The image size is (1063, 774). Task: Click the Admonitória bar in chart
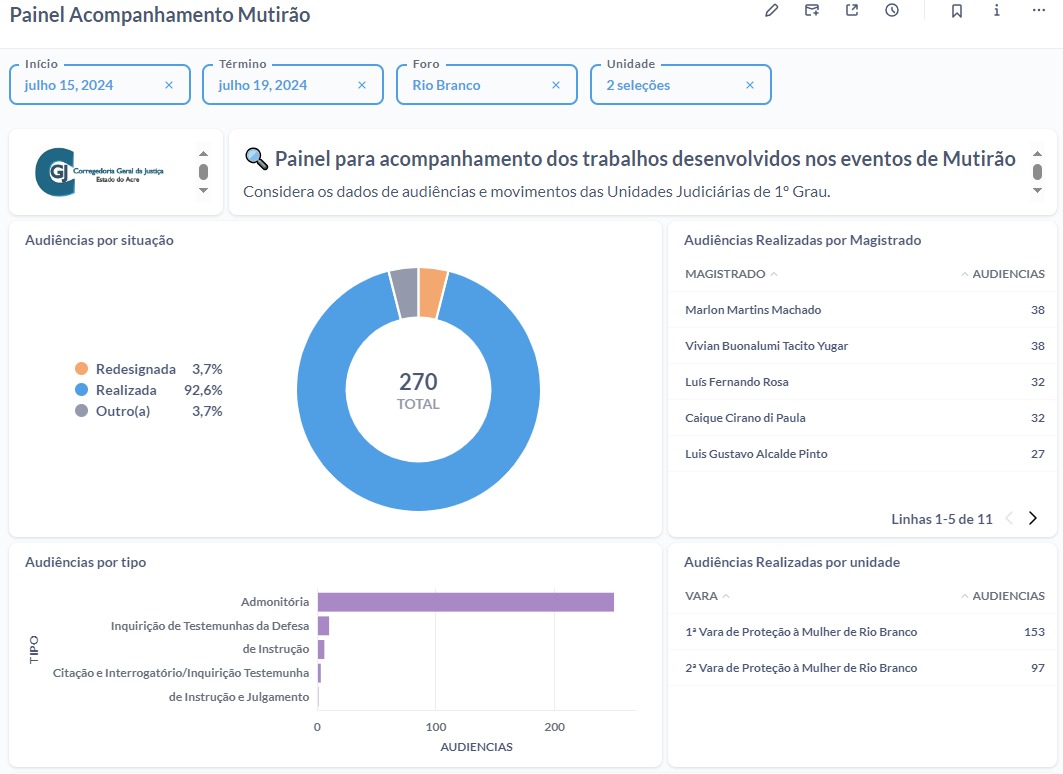point(465,602)
